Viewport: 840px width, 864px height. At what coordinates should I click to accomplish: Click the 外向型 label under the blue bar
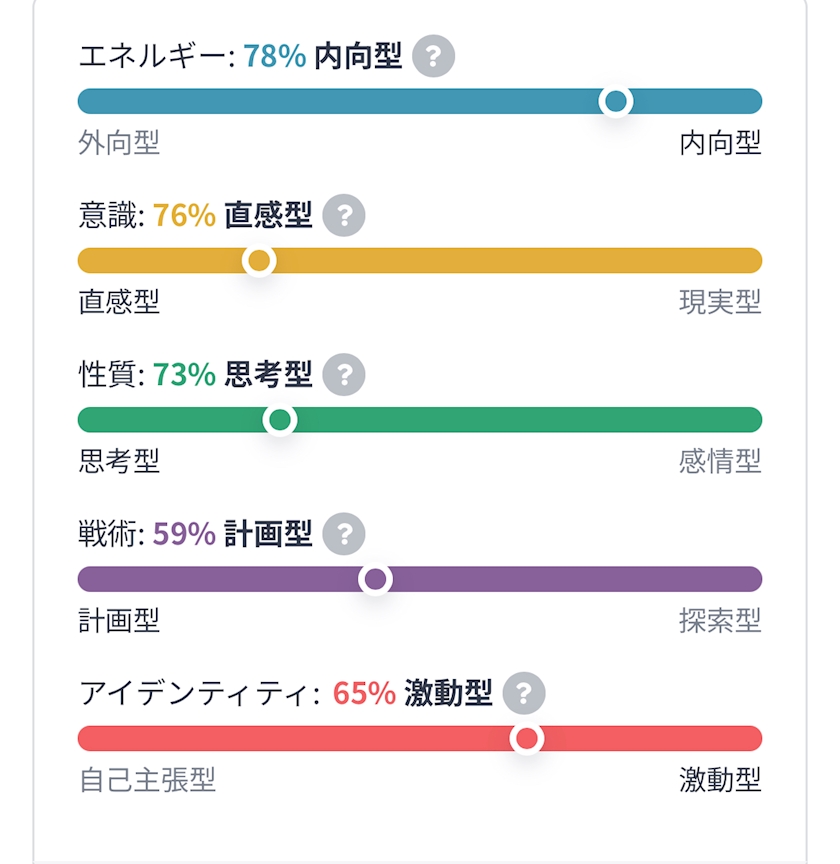coord(119,144)
